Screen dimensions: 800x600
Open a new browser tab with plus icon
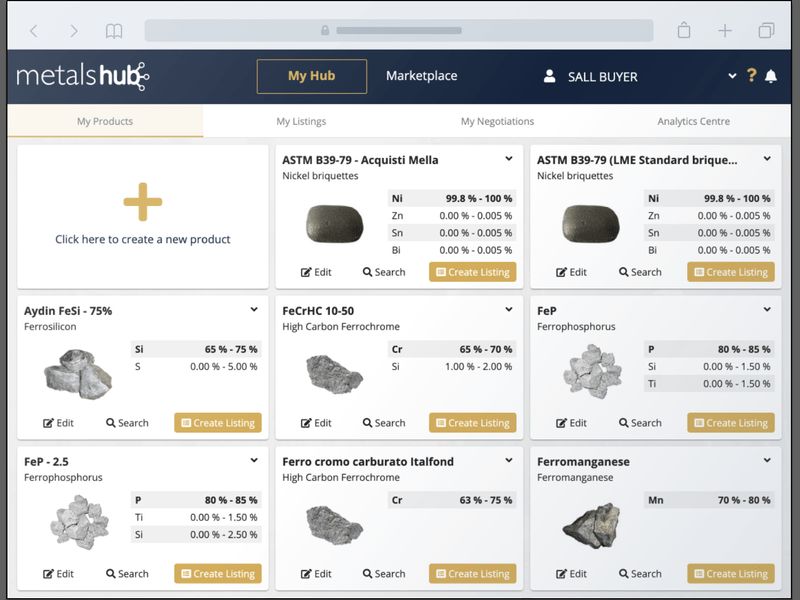click(724, 31)
